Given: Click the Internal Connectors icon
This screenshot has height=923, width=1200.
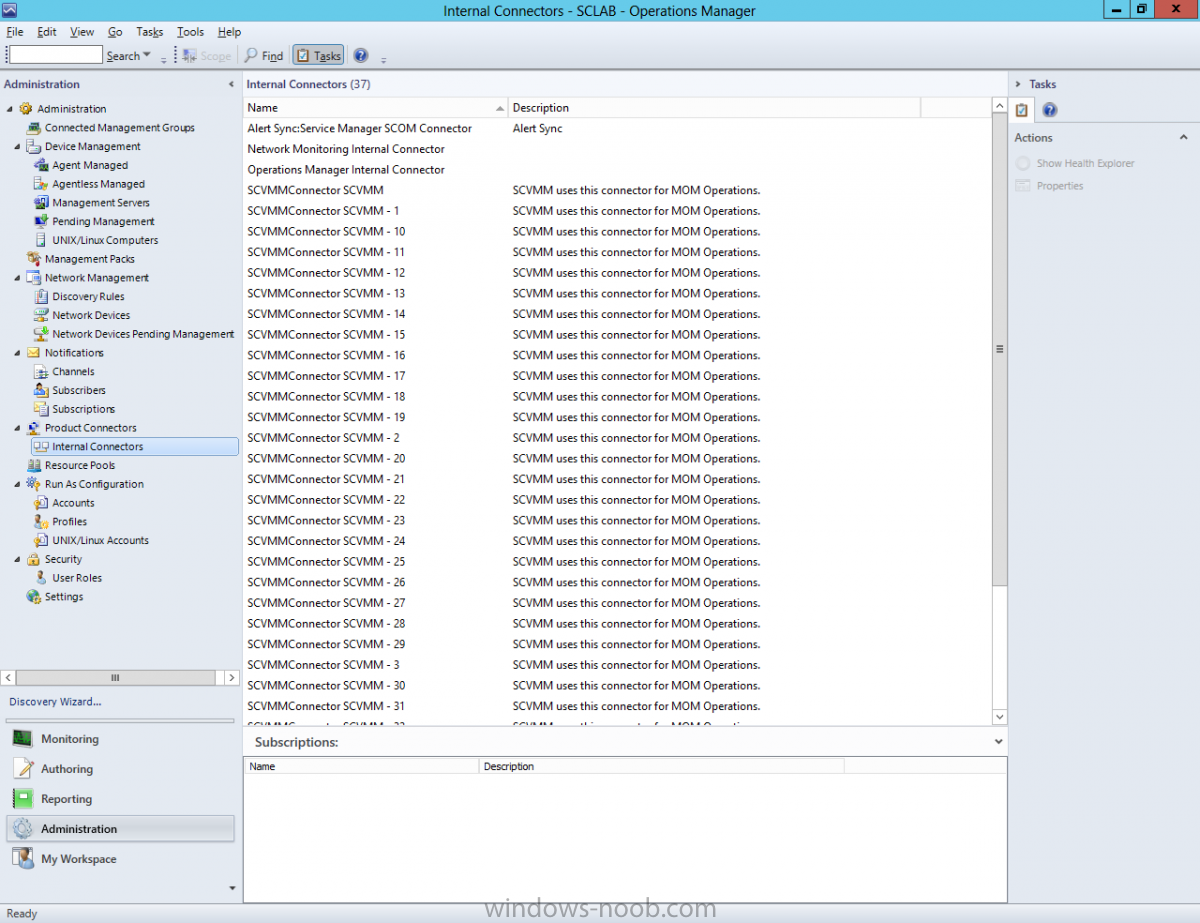Looking at the screenshot, I should coord(41,447).
